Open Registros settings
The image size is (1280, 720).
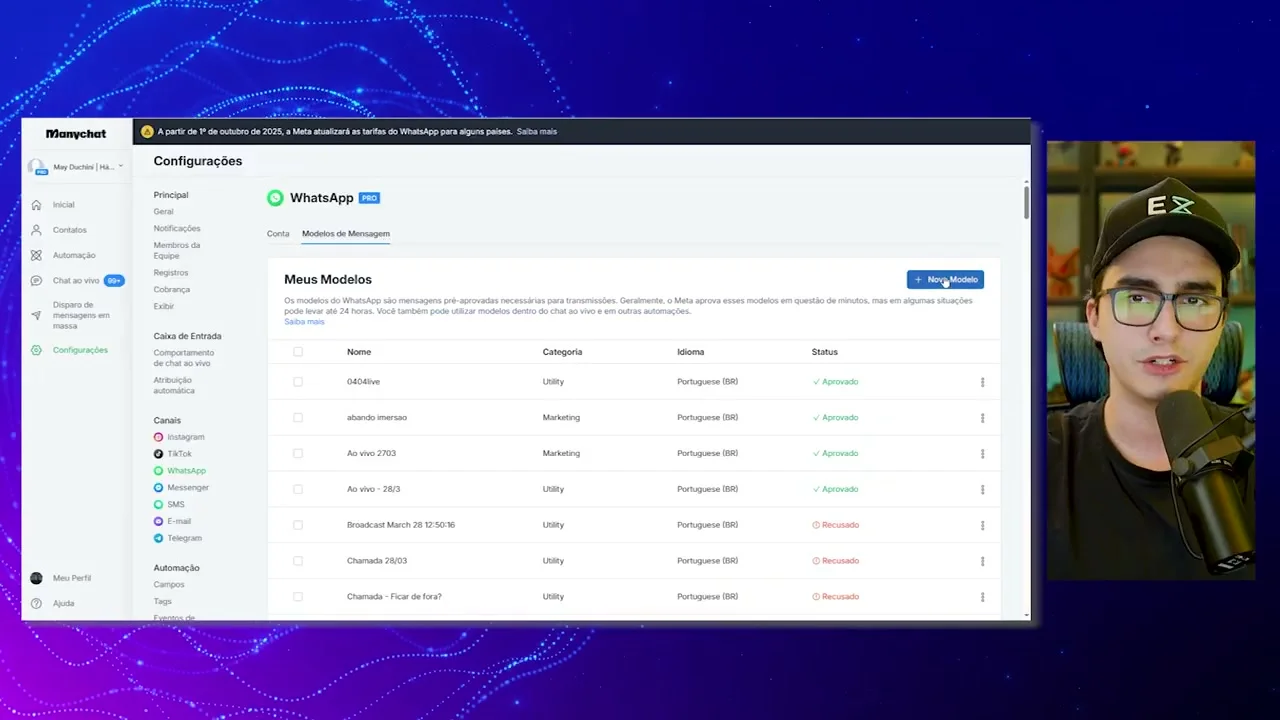pos(171,273)
